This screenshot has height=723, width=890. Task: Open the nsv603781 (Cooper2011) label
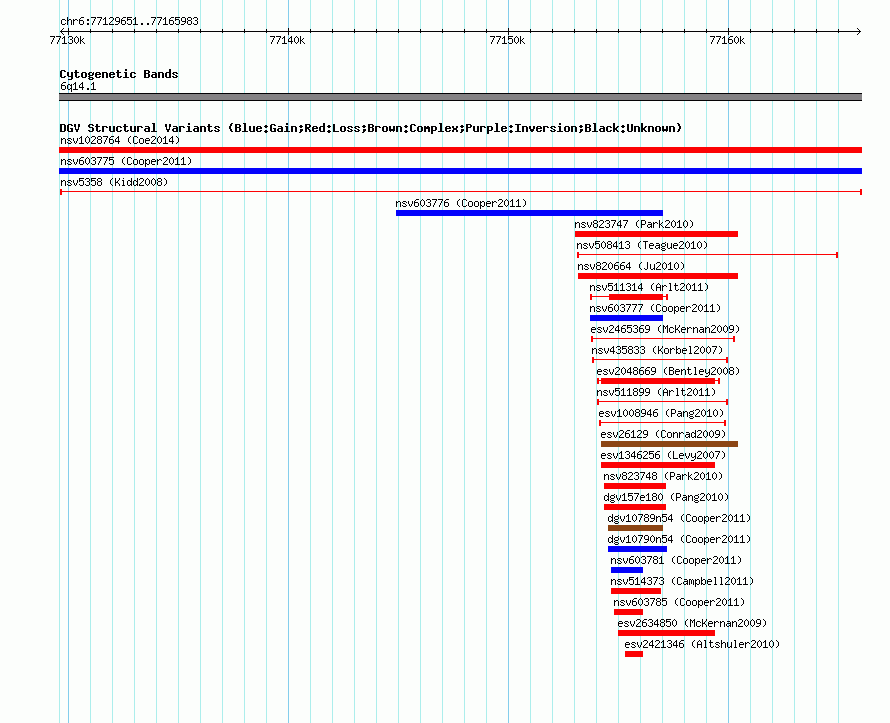coord(676,560)
